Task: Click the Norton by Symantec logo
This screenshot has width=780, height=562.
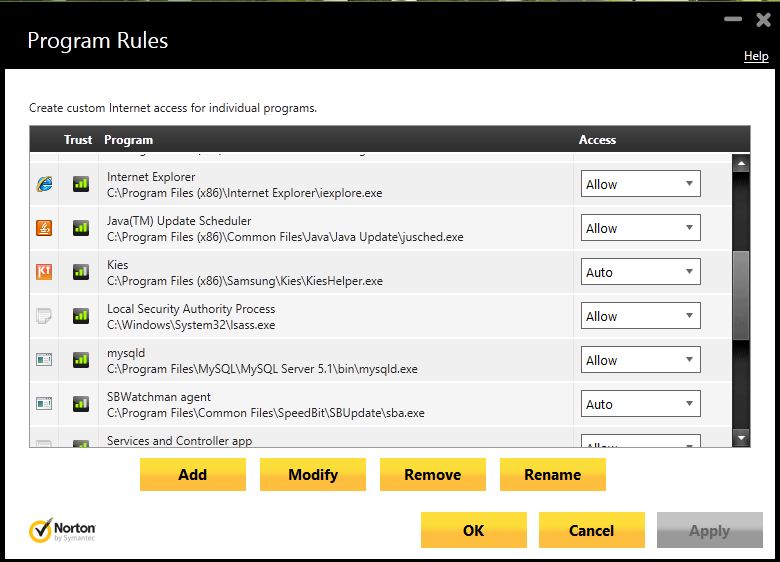Action: [x=62, y=530]
